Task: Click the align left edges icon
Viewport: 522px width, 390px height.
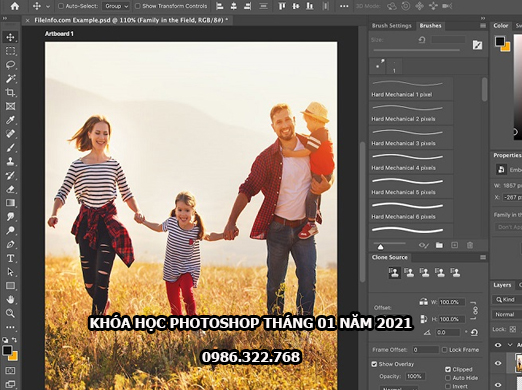Action: [219, 6]
